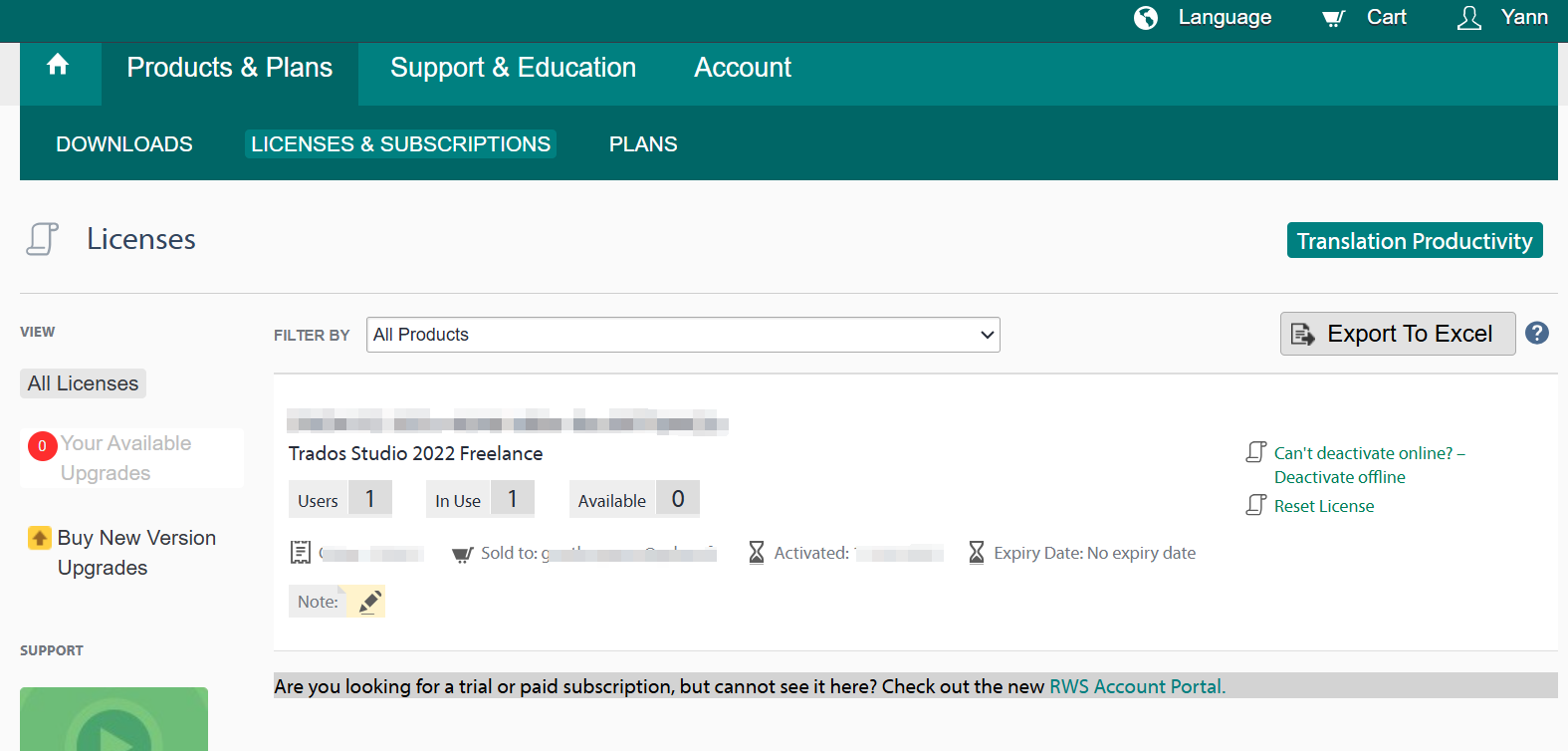Open the Account tab
The image size is (1568, 751).
(x=743, y=68)
